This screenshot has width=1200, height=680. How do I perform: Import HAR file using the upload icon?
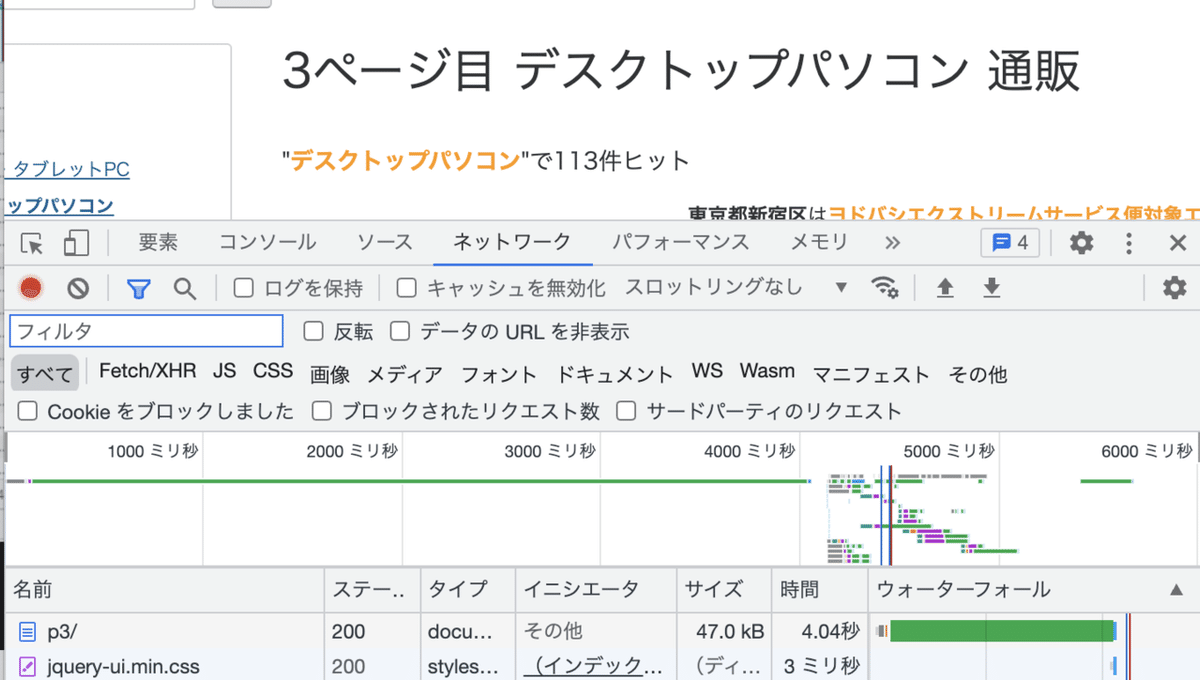click(x=944, y=288)
